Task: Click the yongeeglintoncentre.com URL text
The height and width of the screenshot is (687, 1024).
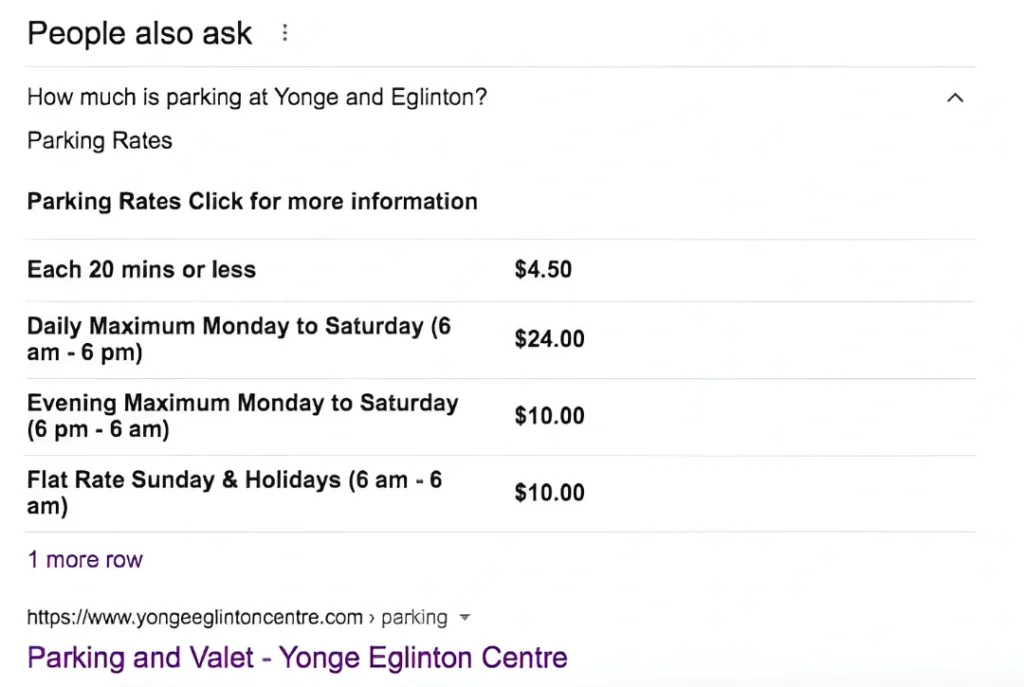Action: coord(195,617)
